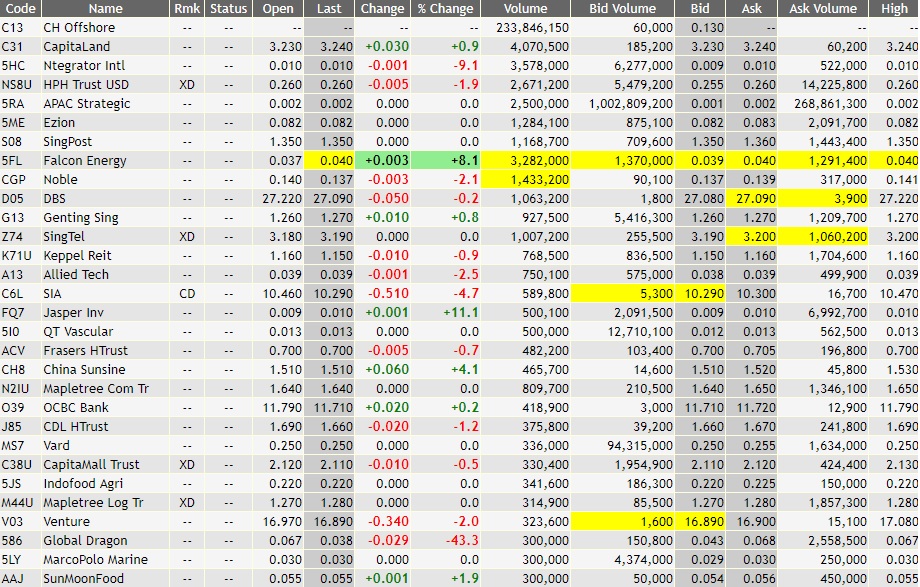
Task: Sort by Last column header
Action: point(329,8)
